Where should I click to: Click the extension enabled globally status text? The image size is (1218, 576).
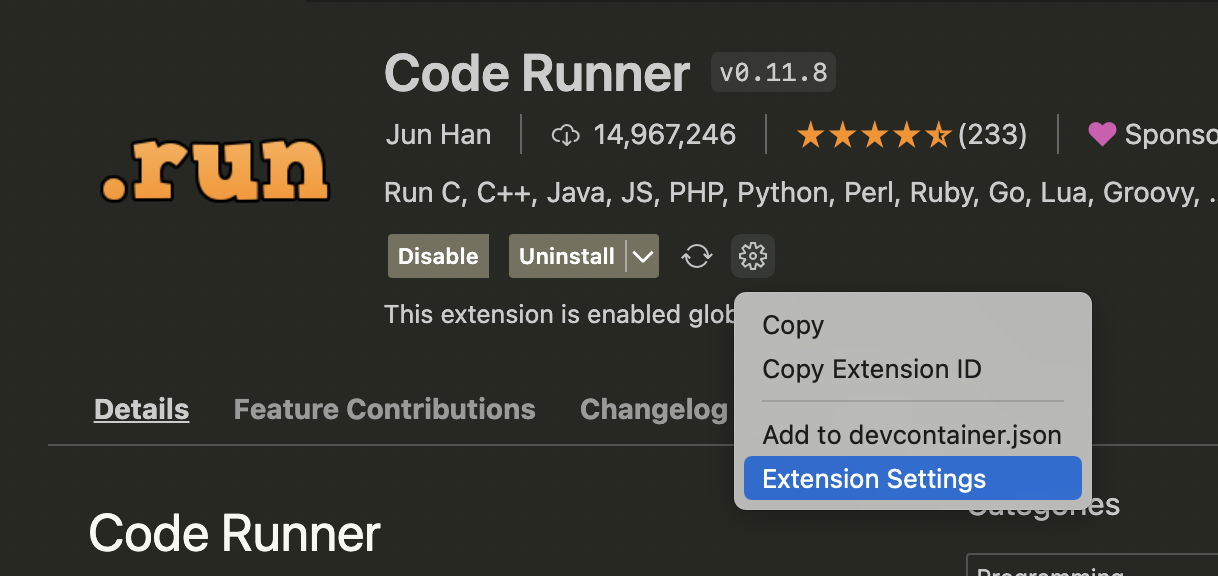560,314
